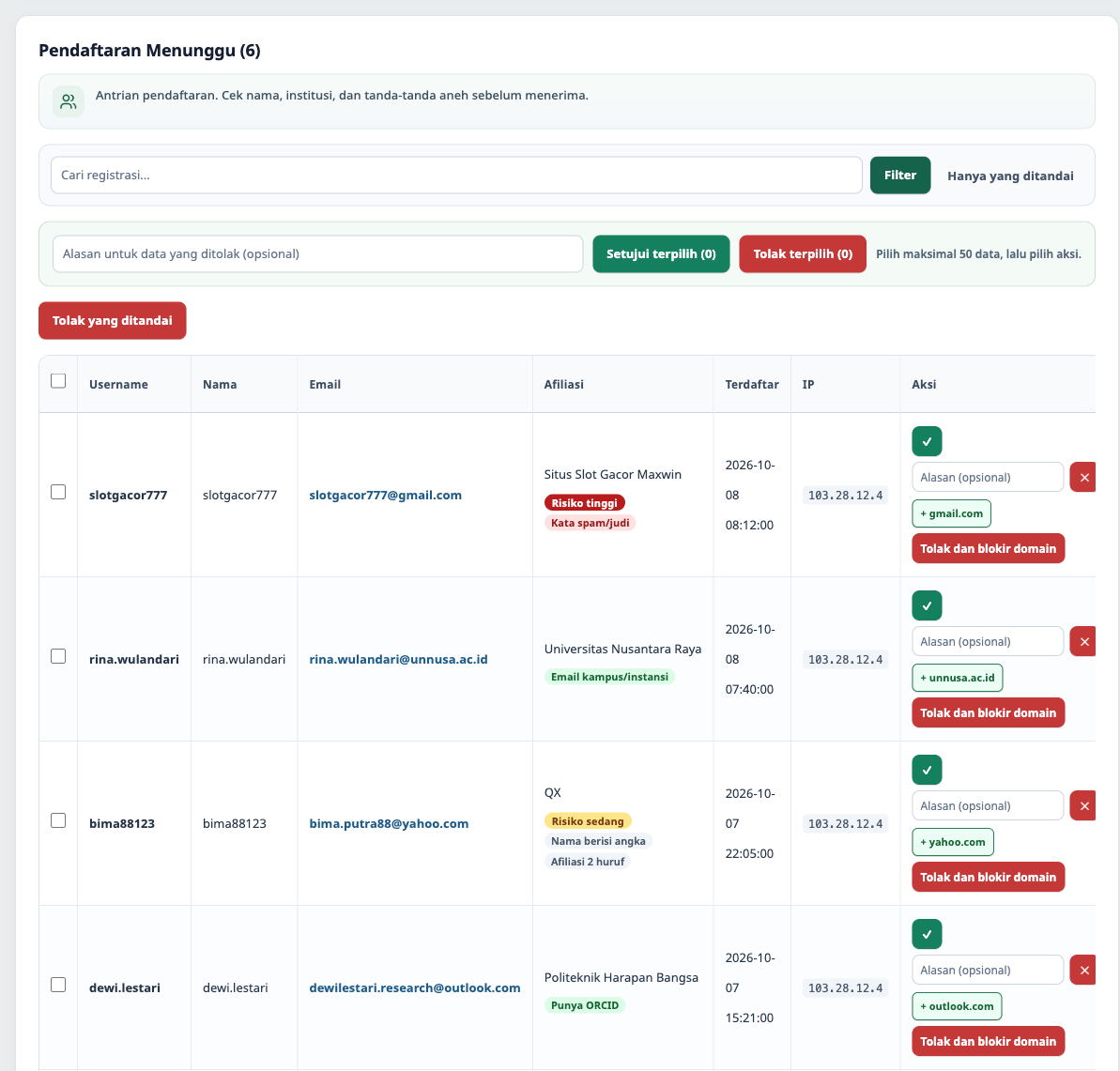
Task: Click the Afiliasi 2 huruf badge
Action: point(587,862)
